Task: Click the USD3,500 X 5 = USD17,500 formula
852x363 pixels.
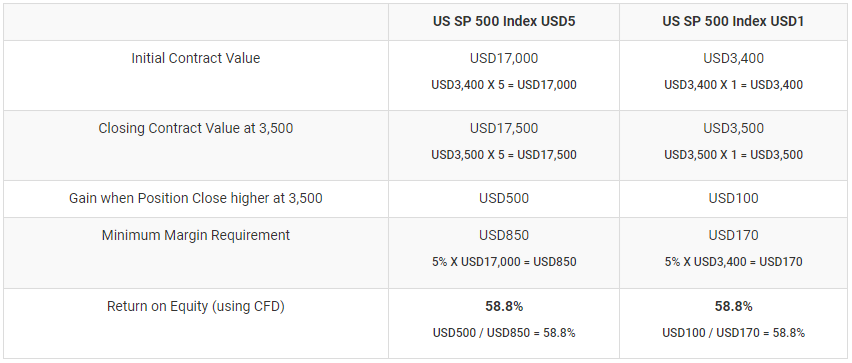Action: coord(504,155)
